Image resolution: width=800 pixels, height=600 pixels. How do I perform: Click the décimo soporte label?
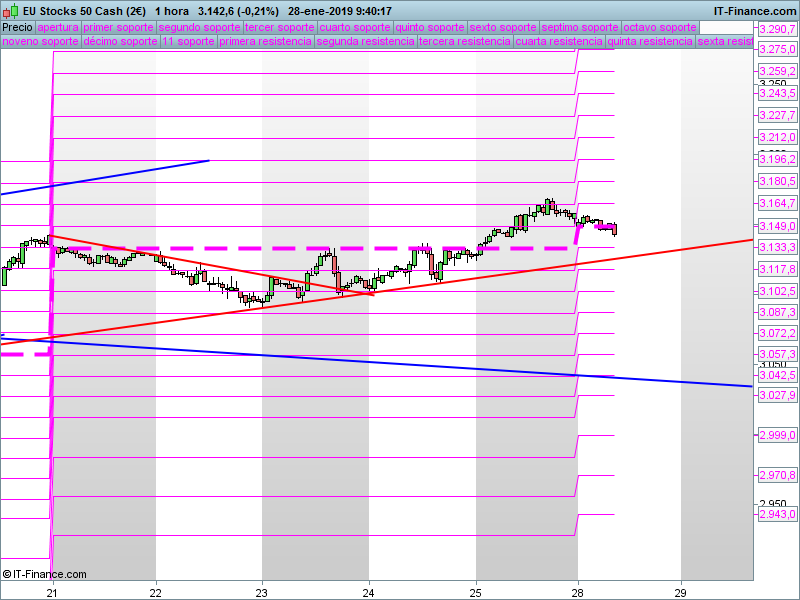(120, 41)
